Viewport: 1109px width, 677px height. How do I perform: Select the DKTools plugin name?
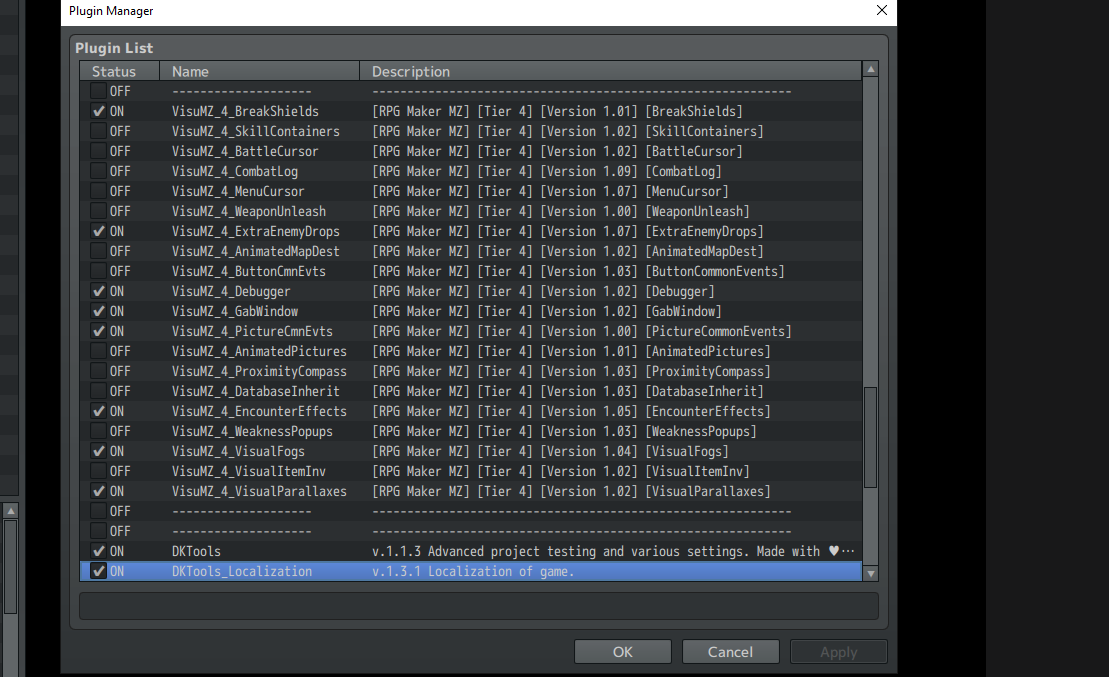[196, 551]
